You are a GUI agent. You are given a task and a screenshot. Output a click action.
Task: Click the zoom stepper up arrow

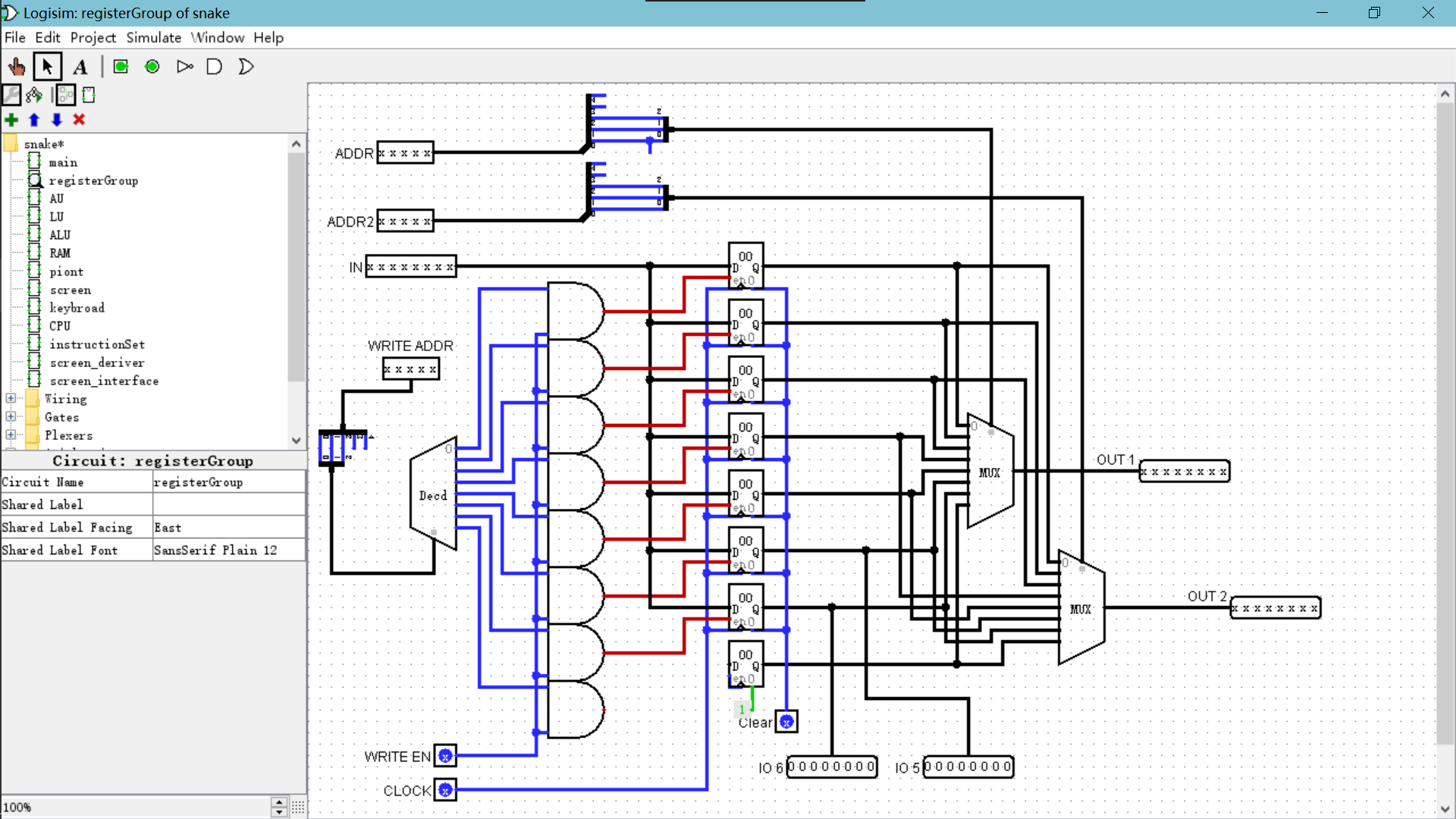pyautogui.click(x=279, y=802)
